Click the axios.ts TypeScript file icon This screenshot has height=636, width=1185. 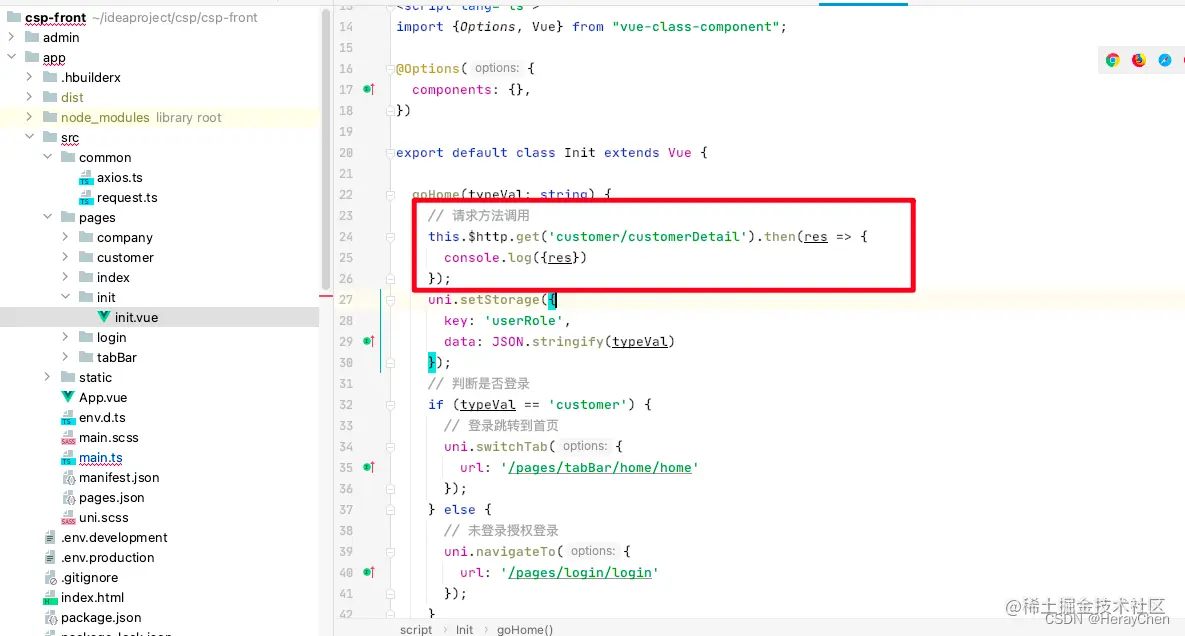pos(85,178)
